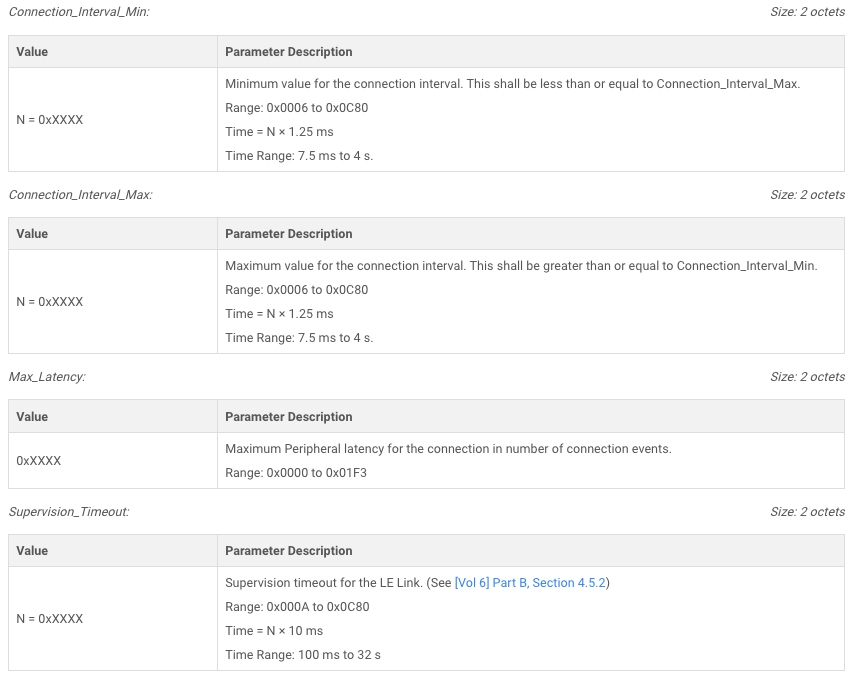Click the Max_Latency heading
855x683 pixels.
click(47, 377)
